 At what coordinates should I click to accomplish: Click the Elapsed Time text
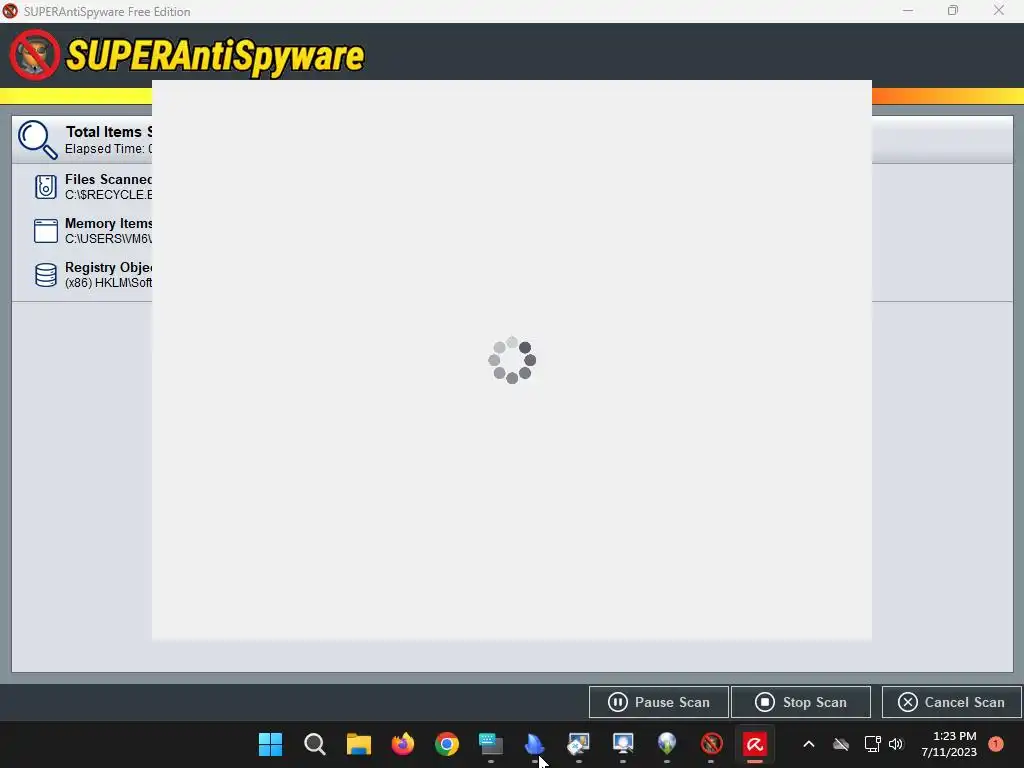pyautogui.click(x=108, y=149)
